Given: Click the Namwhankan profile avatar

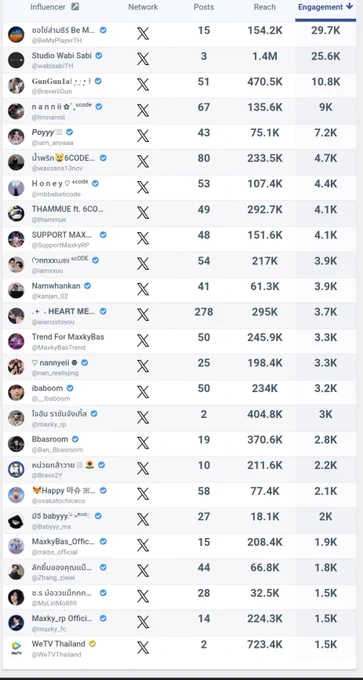Looking at the screenshot, I should click(16, 290).
